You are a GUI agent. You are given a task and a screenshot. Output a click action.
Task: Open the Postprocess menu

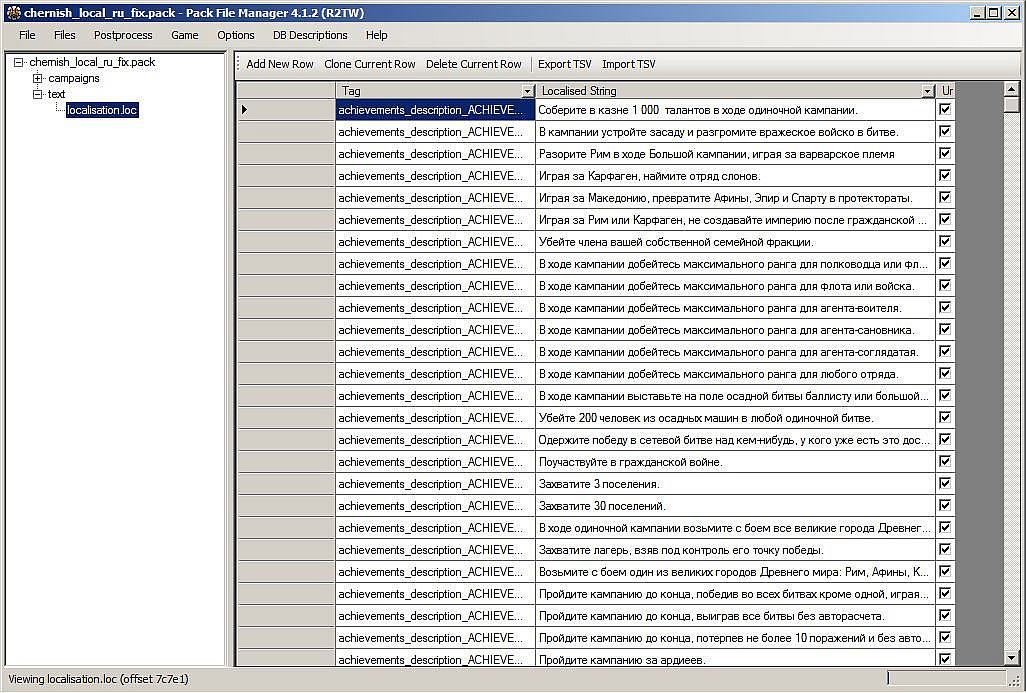(x=123, y=35)
